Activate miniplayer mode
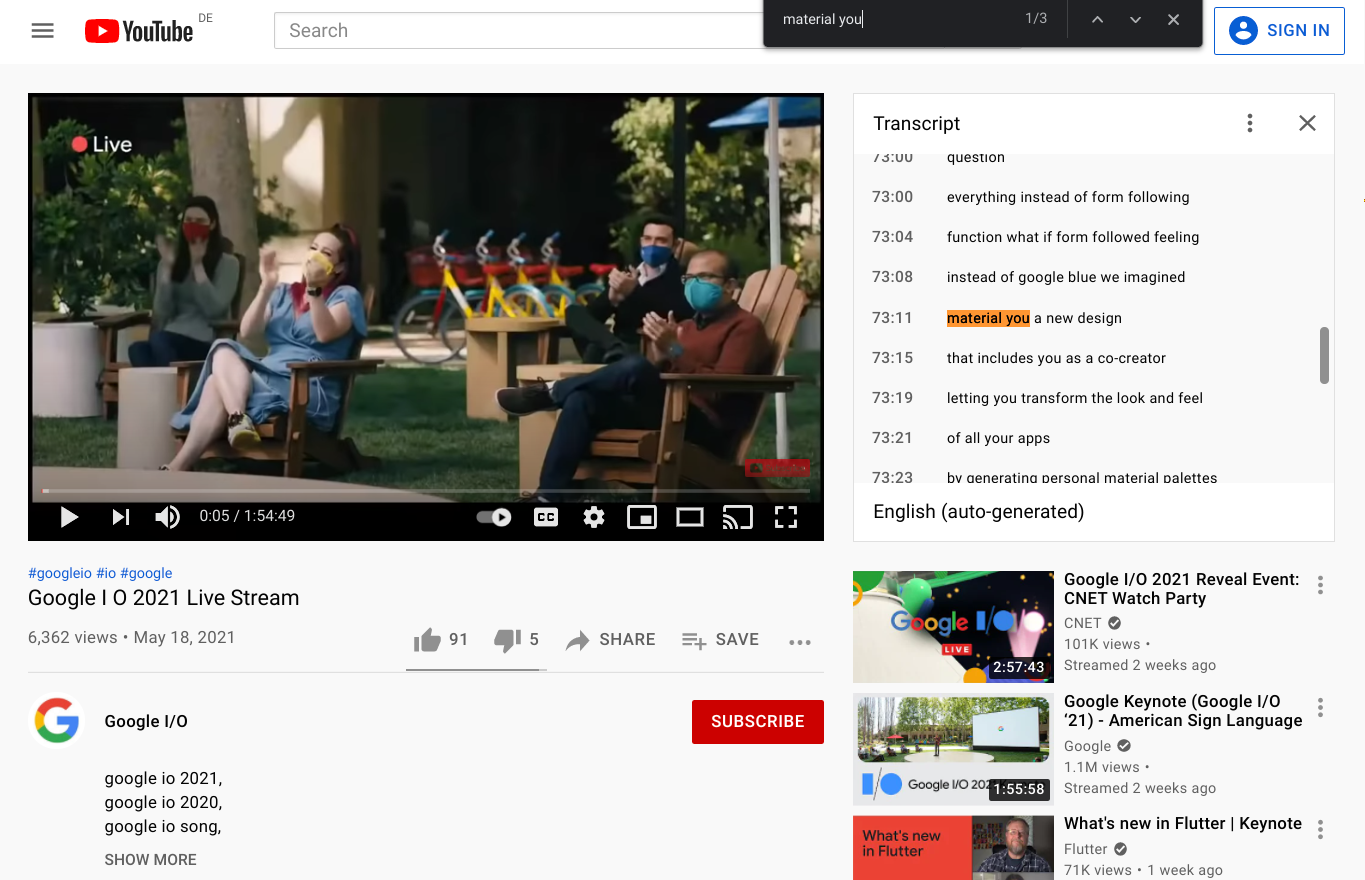Image resolution: width=1365 pixels, height=880 pixels. click(x=642, y=517)
